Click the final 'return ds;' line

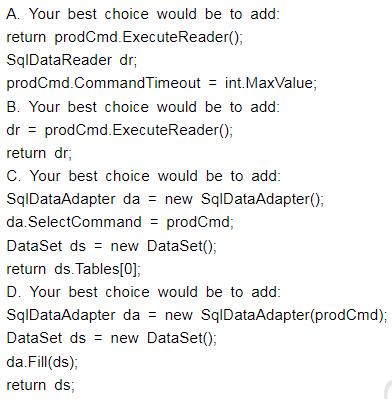pos(41,385)
